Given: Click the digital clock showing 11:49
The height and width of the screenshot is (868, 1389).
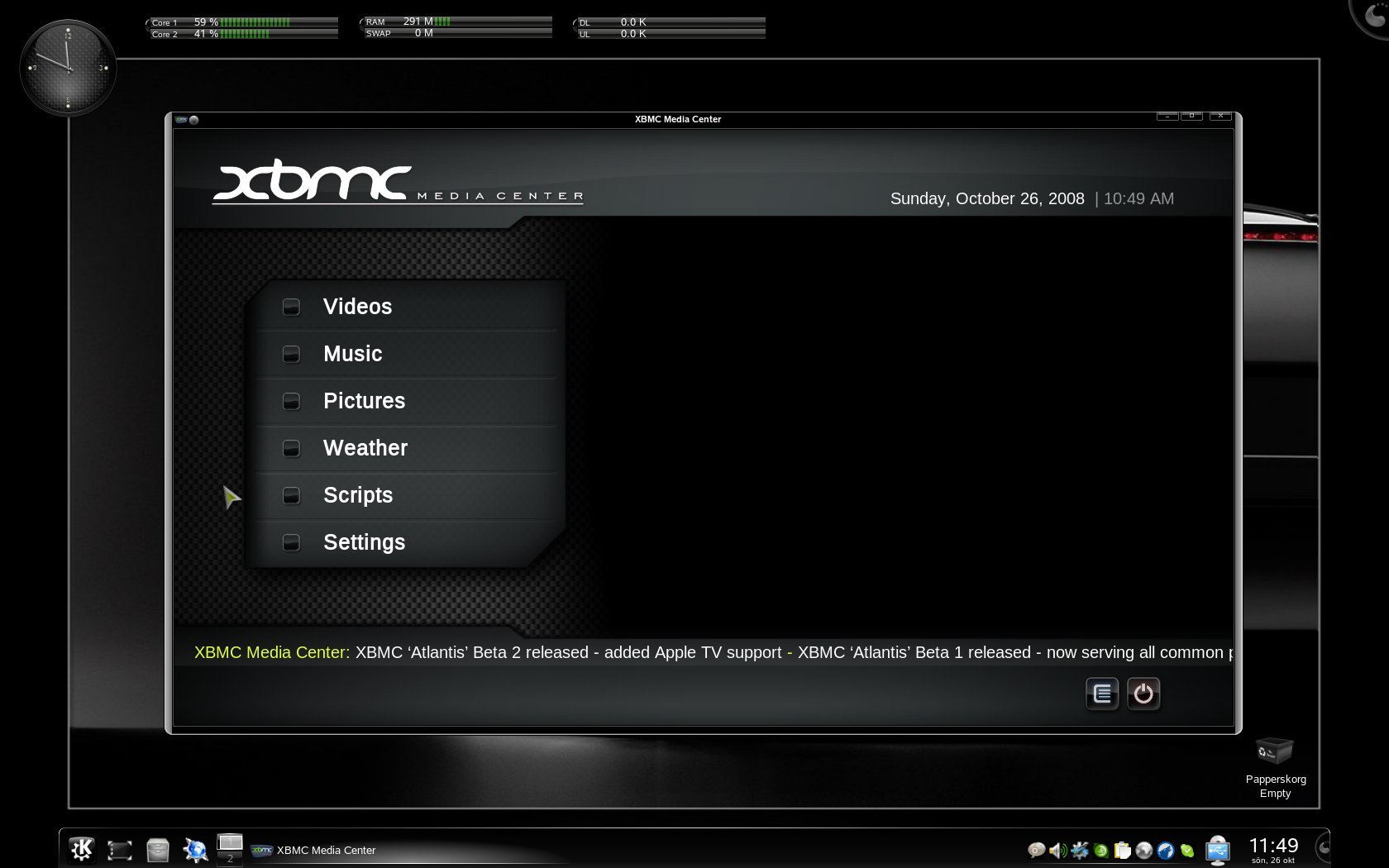Looking at the screenshot, I should coord(1273,849).
